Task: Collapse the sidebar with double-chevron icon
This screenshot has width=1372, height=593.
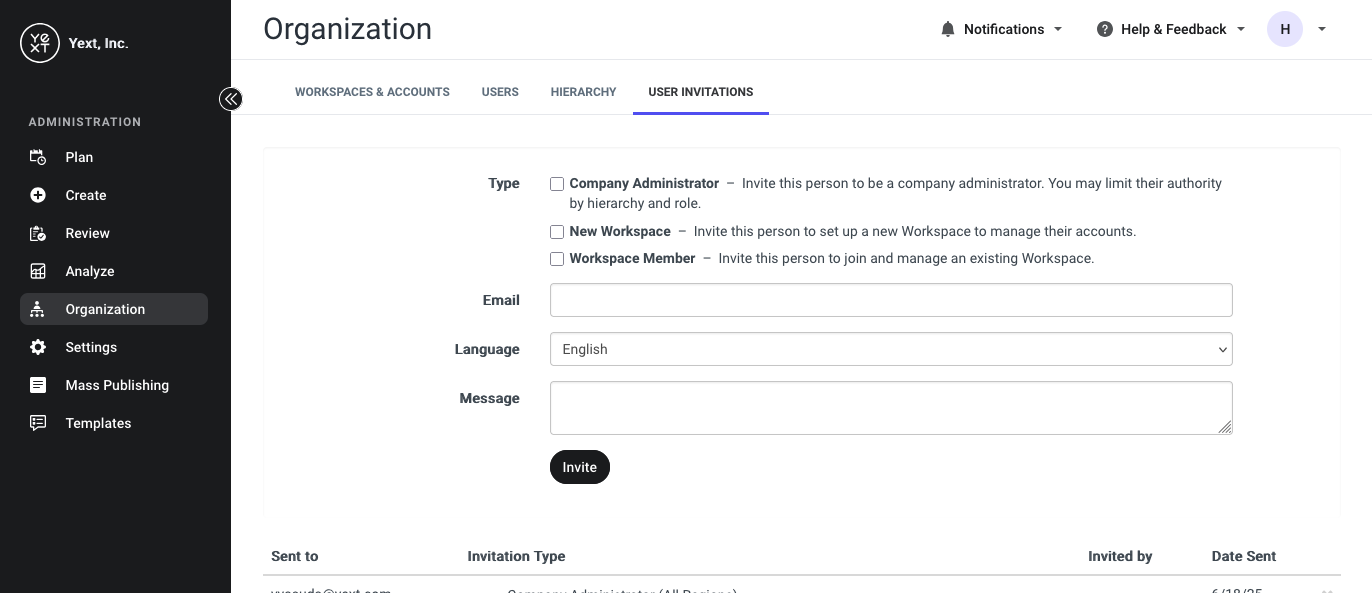Action: coord(231,99)
